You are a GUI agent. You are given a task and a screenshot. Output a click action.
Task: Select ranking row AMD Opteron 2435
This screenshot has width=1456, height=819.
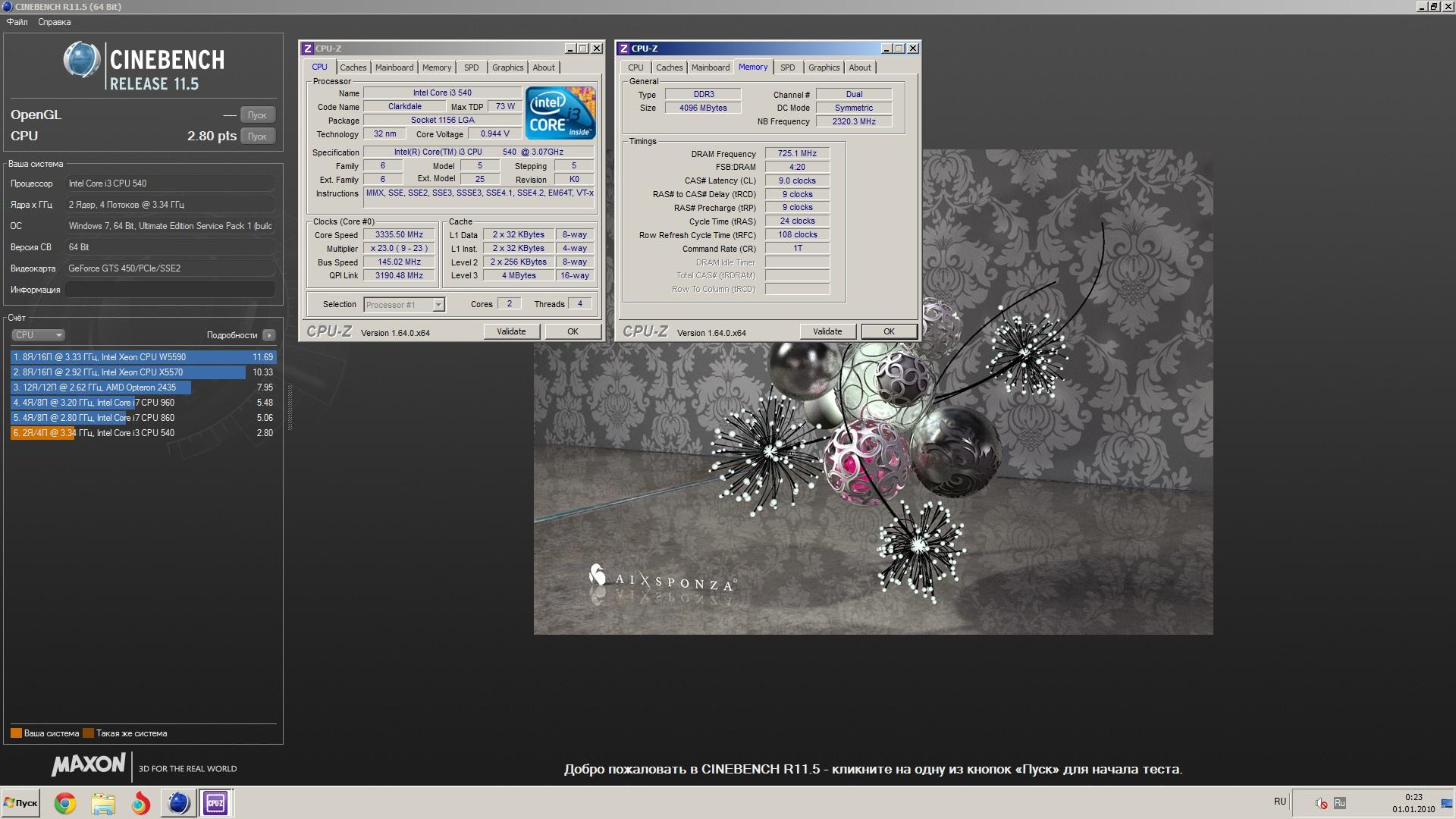[143, 388]
